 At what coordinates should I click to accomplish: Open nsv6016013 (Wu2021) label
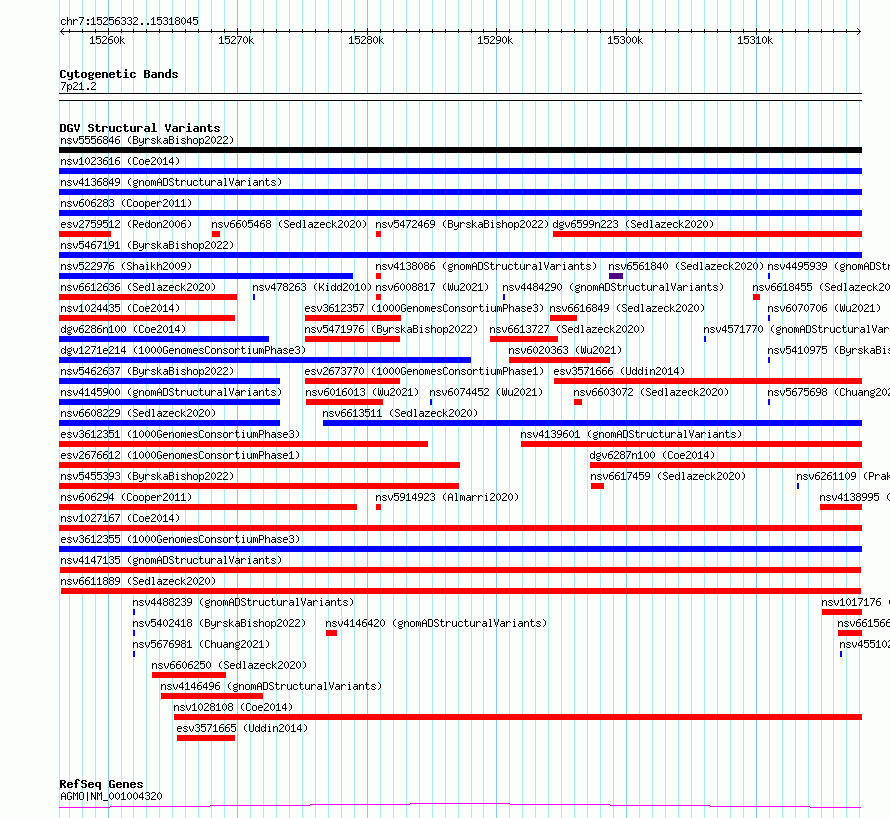(x=362, y=392)
